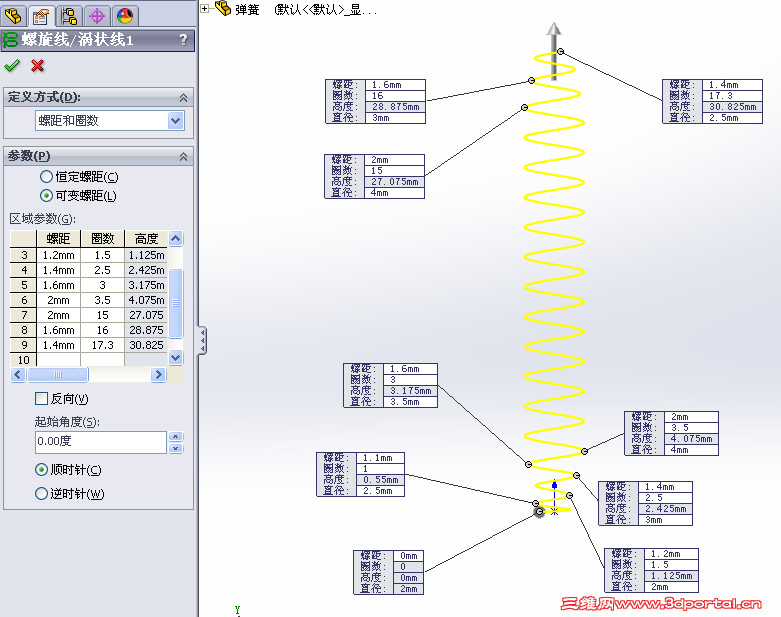Viewport: 781px width, 617px height.
Task: Click helix control point at top end
Action: point(561,51)
